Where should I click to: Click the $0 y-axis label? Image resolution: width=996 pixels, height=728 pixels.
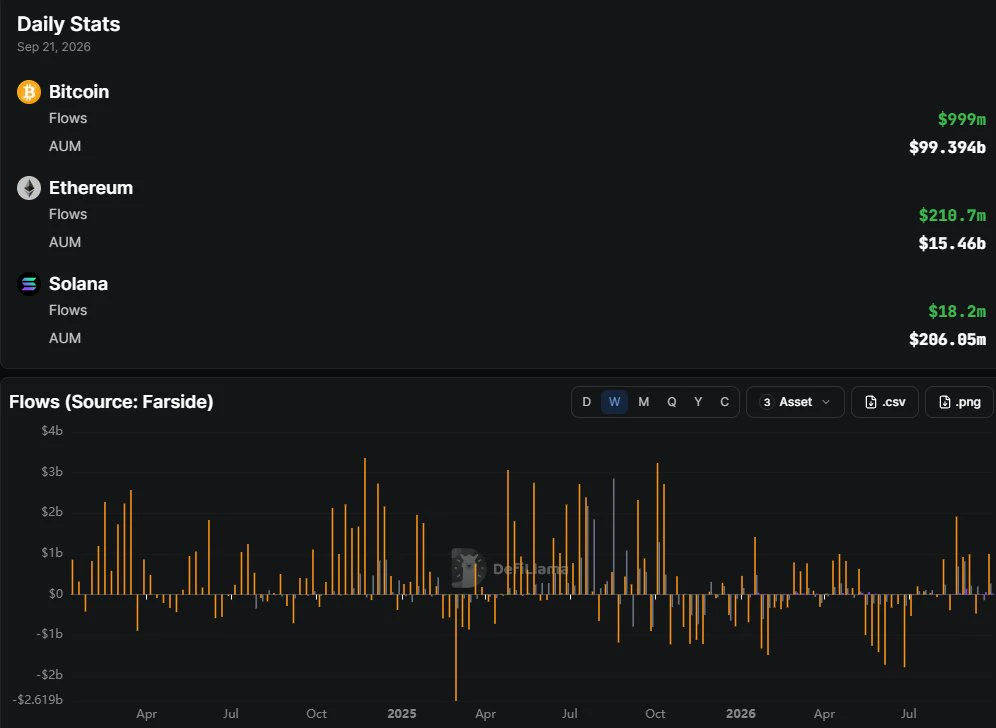[56, 594]
